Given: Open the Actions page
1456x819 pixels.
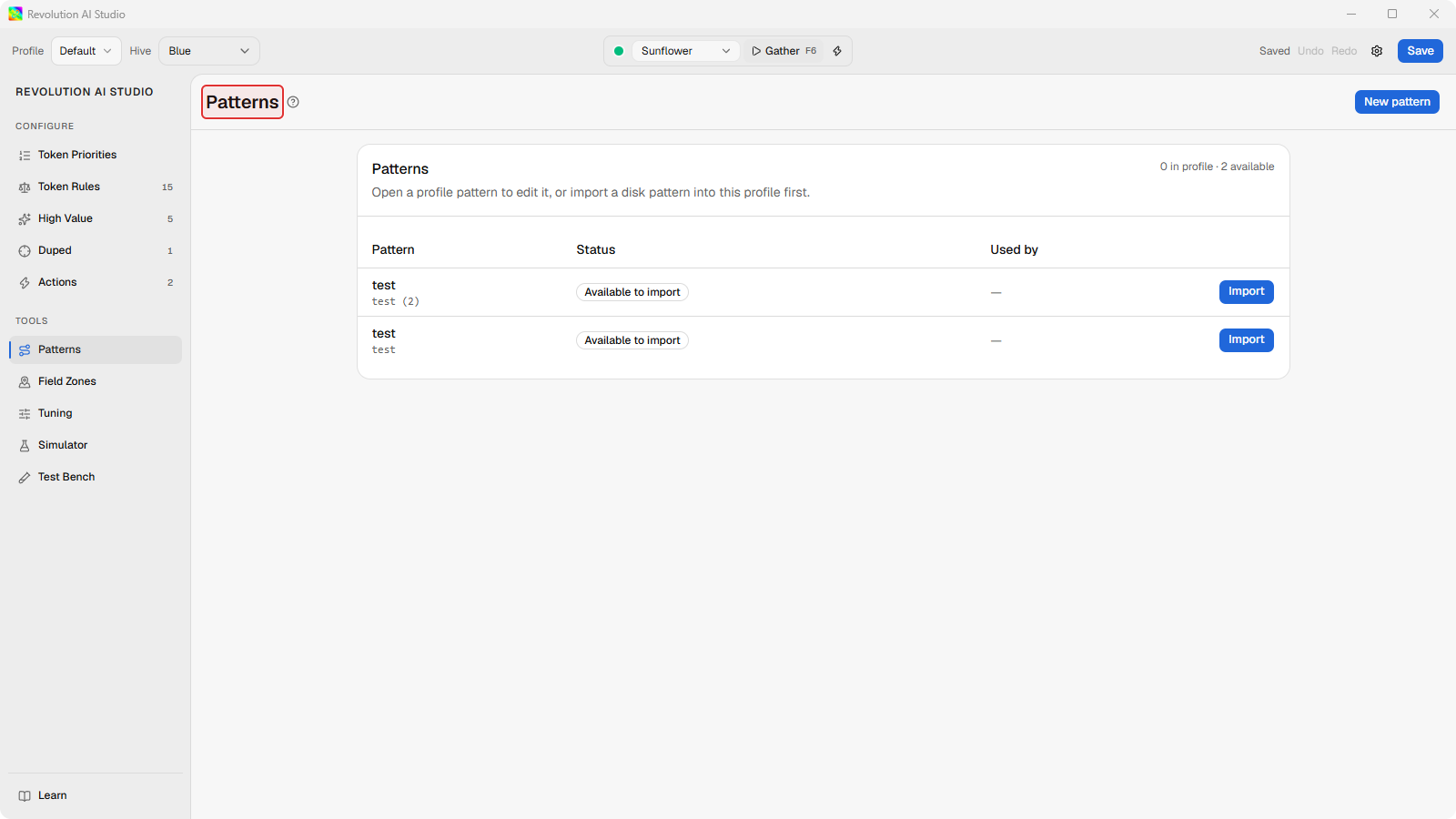Looking at the screenshot, I should (x=96, y=282).
